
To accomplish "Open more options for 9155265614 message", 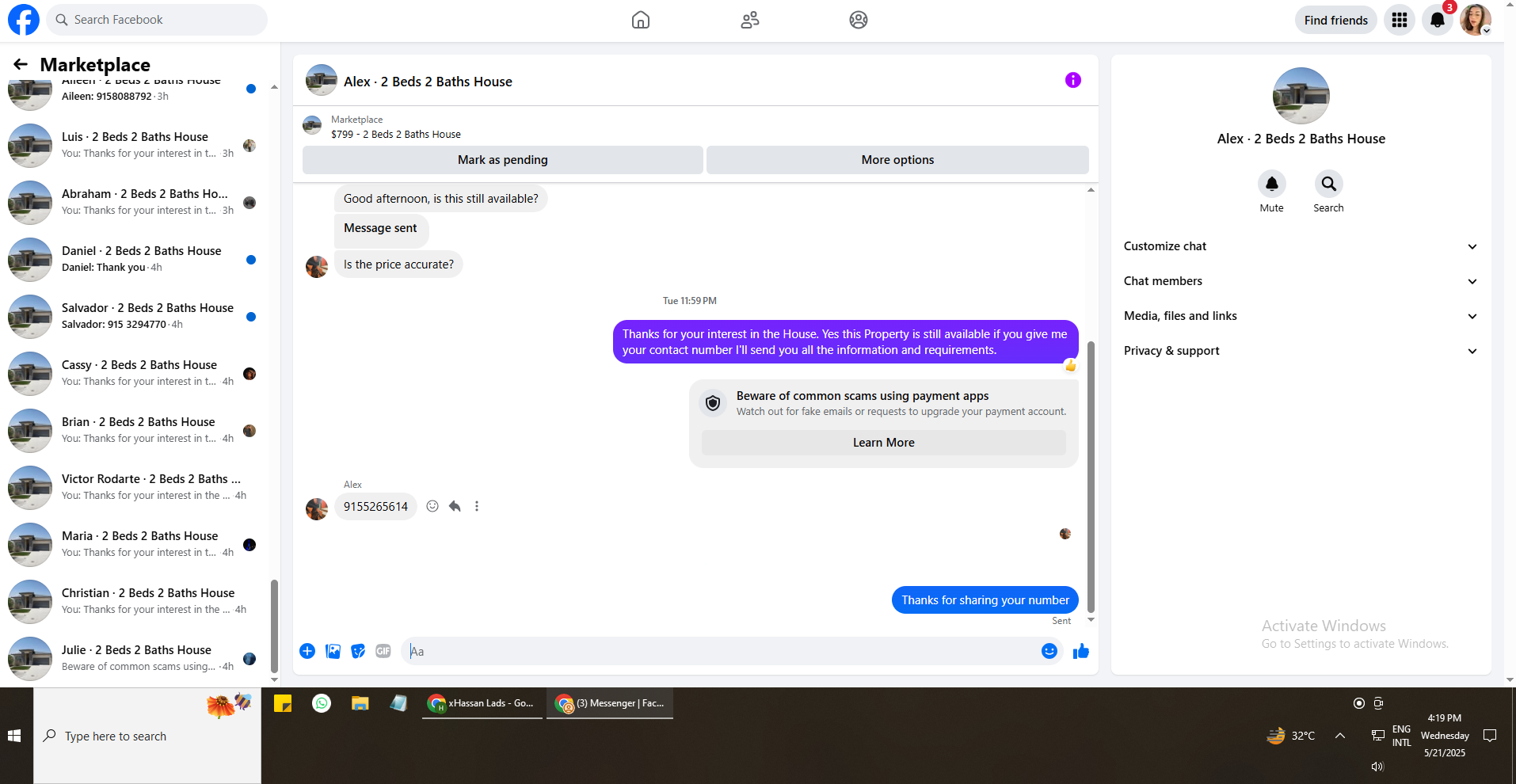I will (x=477, y=506).
